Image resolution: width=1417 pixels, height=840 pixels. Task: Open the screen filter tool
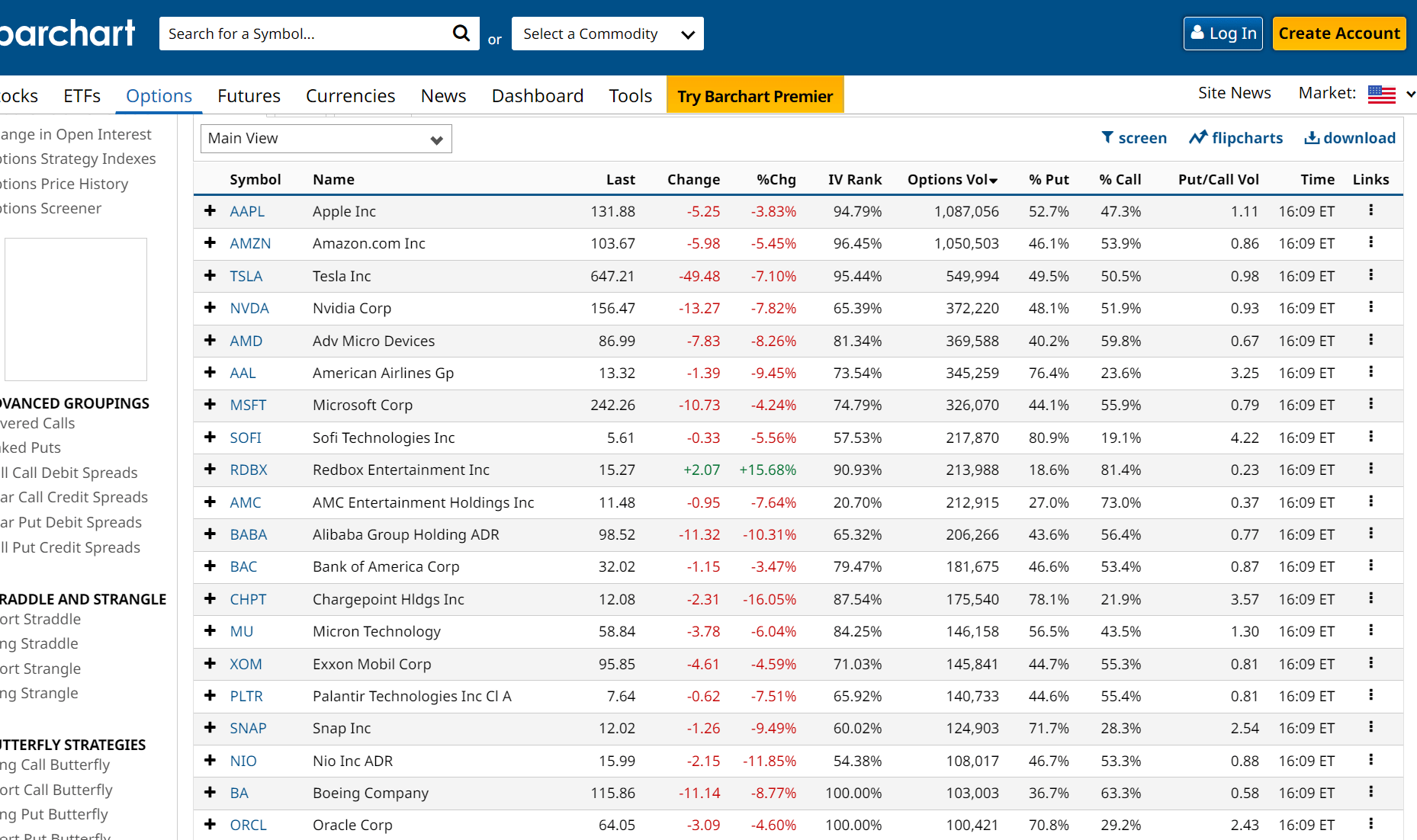(1134, 138)
